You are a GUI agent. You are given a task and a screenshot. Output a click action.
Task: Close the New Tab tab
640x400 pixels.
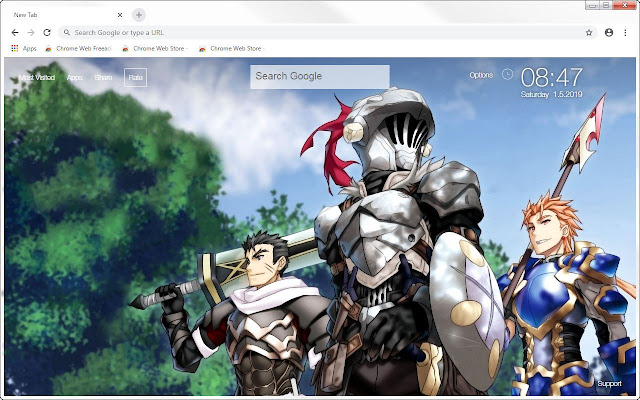point(120,15)
